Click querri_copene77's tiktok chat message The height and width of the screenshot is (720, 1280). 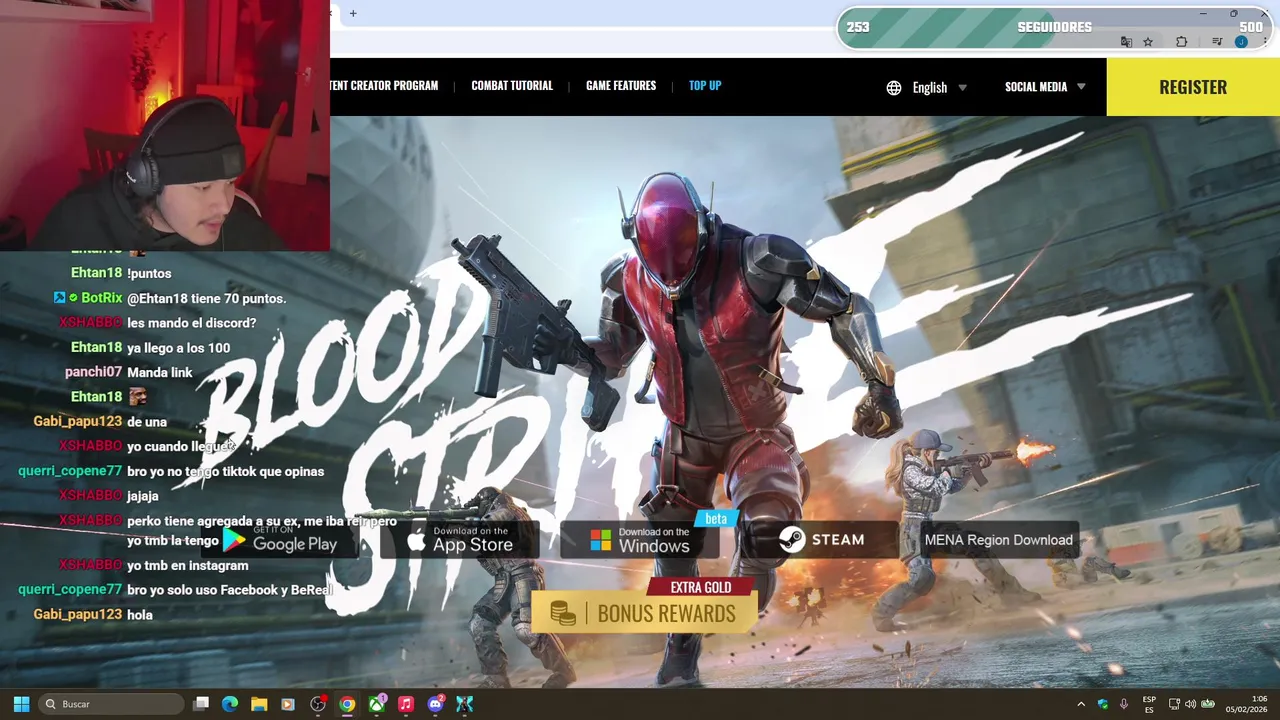coord(226,471)
